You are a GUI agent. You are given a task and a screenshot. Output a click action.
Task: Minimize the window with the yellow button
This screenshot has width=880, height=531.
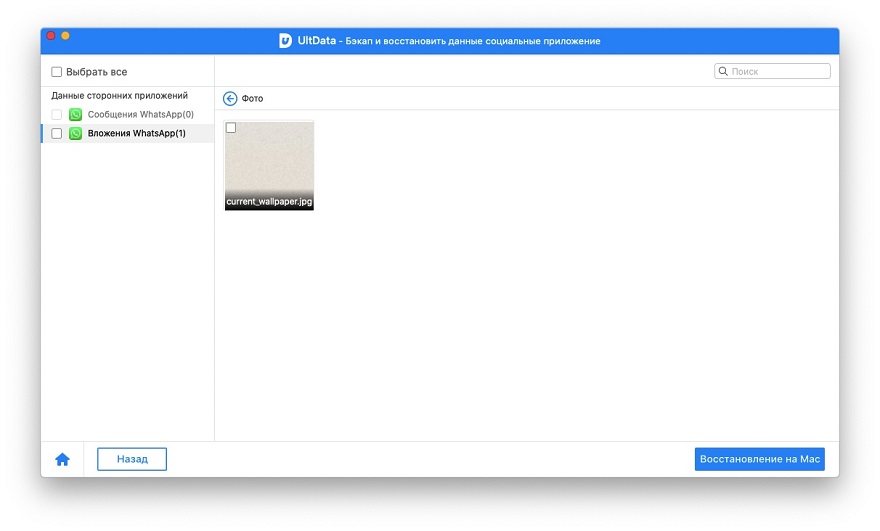tap(65, 36)
